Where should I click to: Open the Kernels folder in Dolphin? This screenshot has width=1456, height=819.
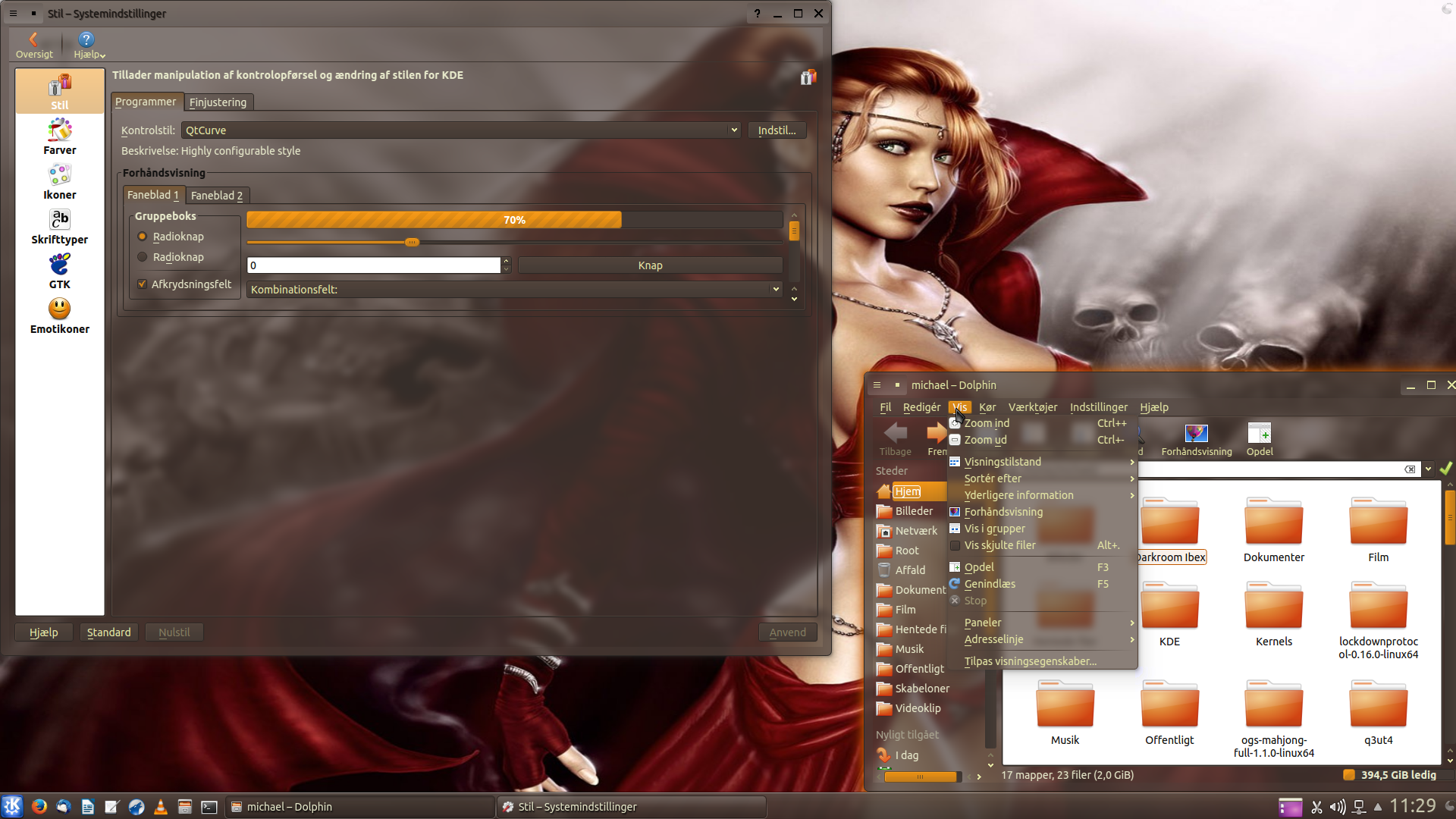pos(1274,613)
